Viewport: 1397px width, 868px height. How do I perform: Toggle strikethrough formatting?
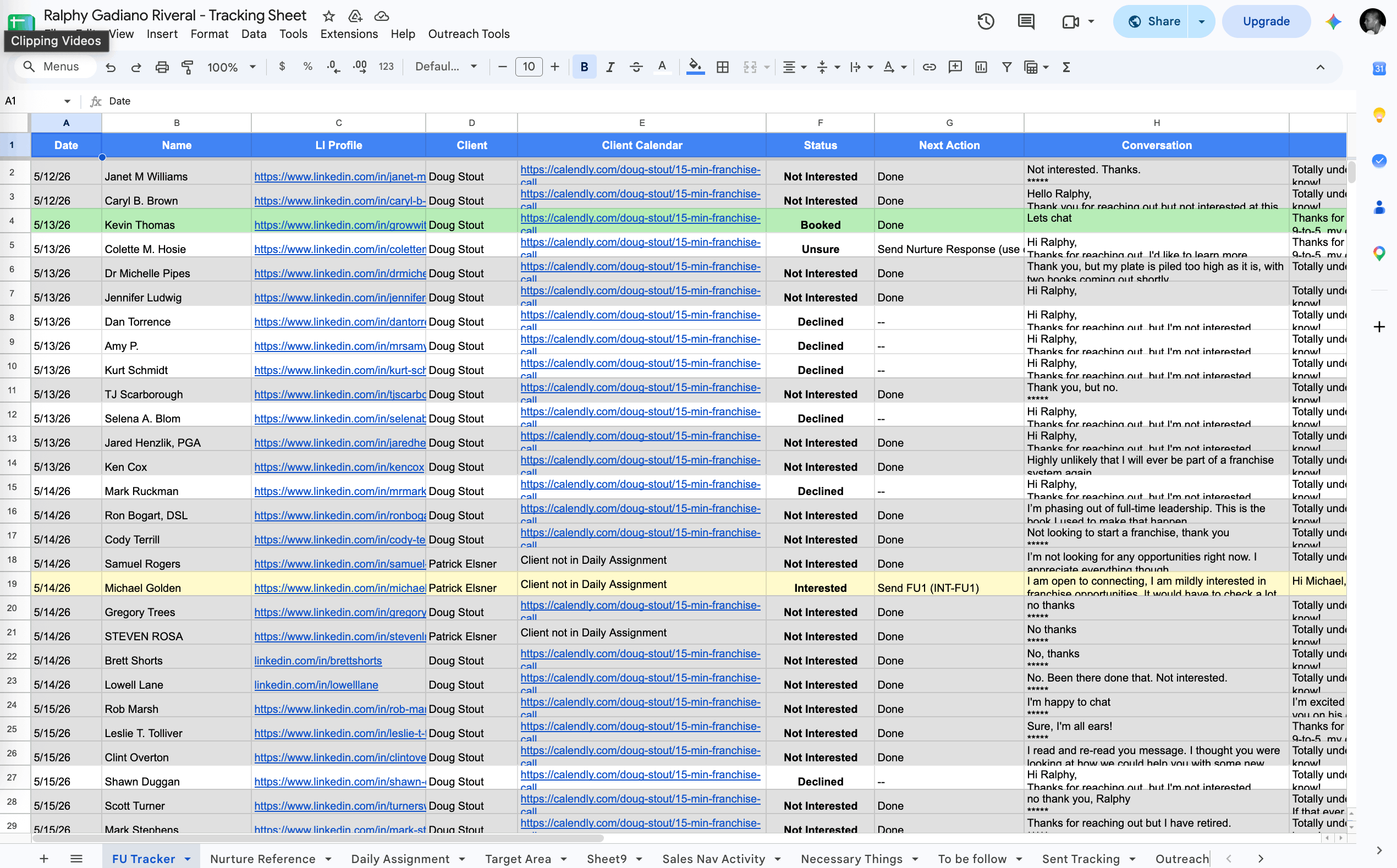point(636,67)
